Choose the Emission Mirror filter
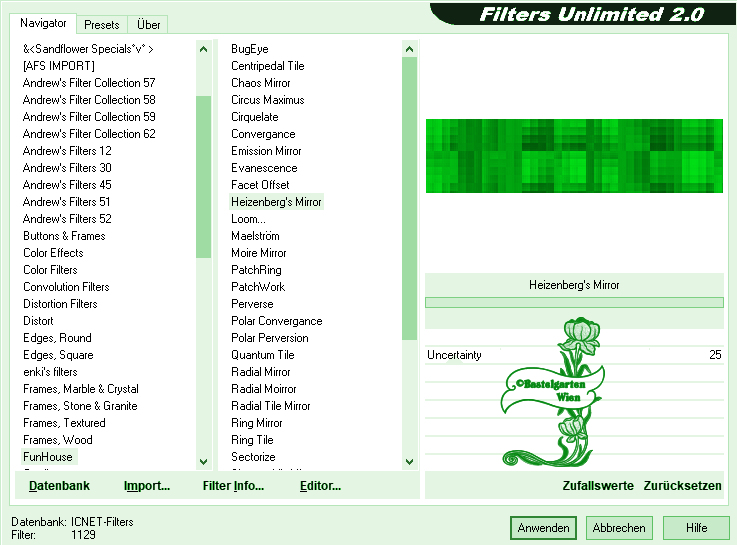 tap(266, 151)
